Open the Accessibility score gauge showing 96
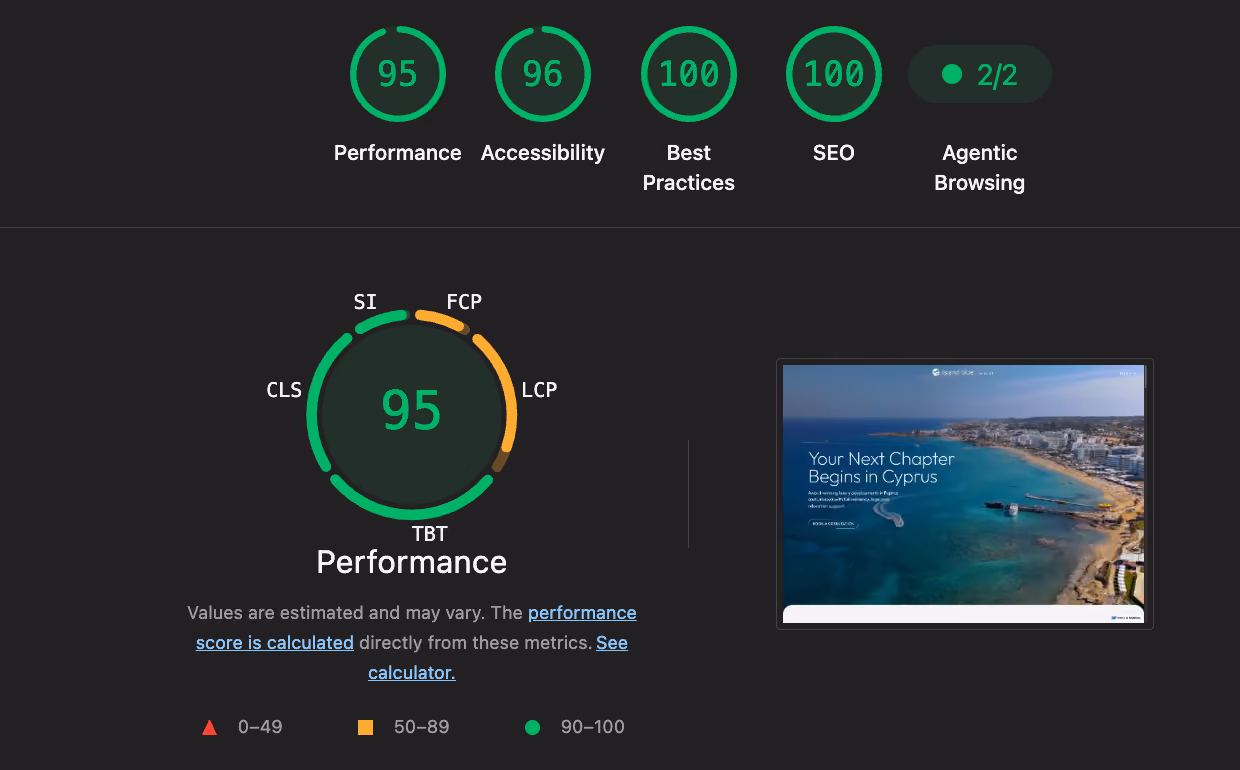The height and width of the screenshot is (770, 1240). coord(543,74)
